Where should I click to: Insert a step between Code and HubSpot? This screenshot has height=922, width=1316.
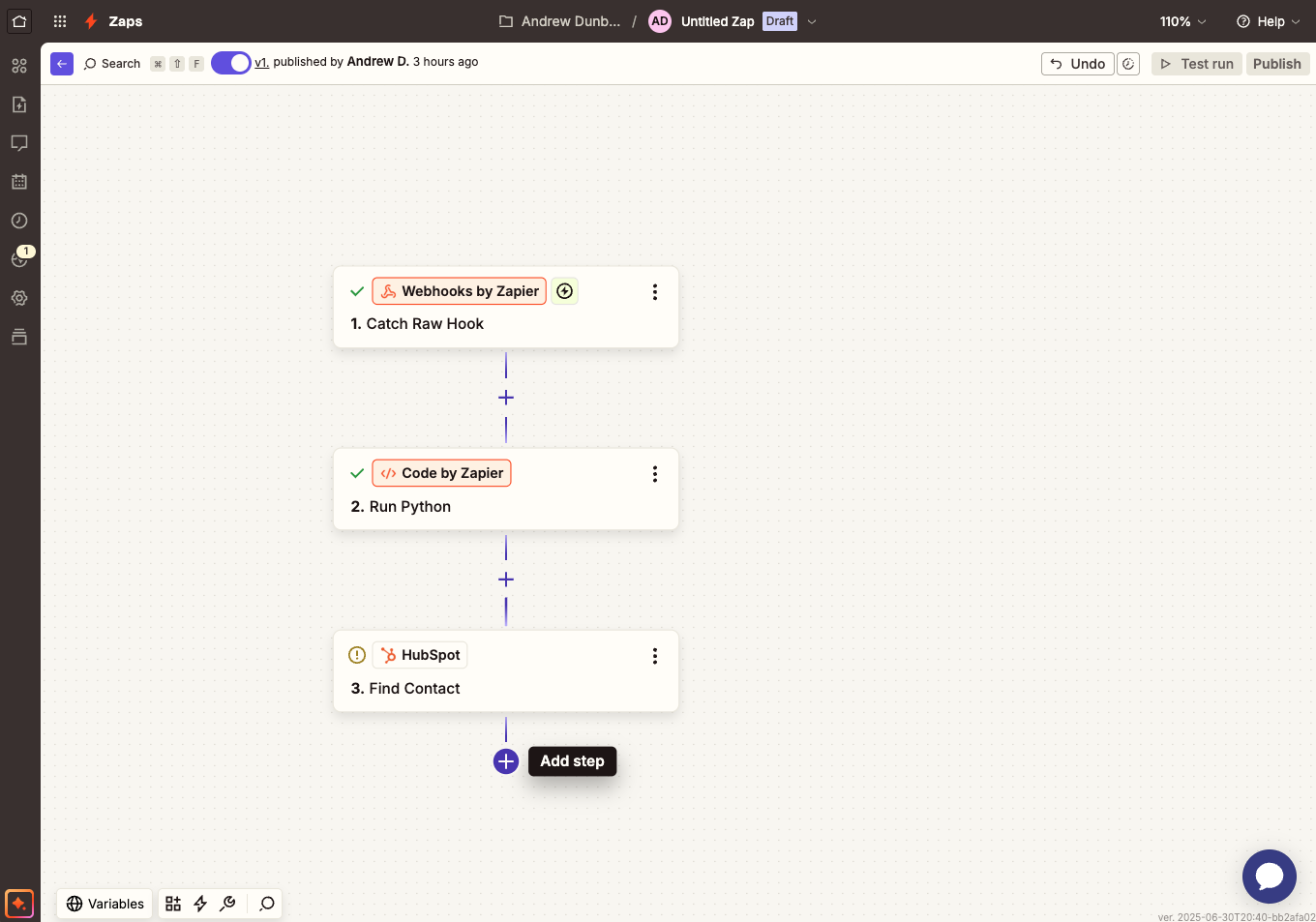506,580
